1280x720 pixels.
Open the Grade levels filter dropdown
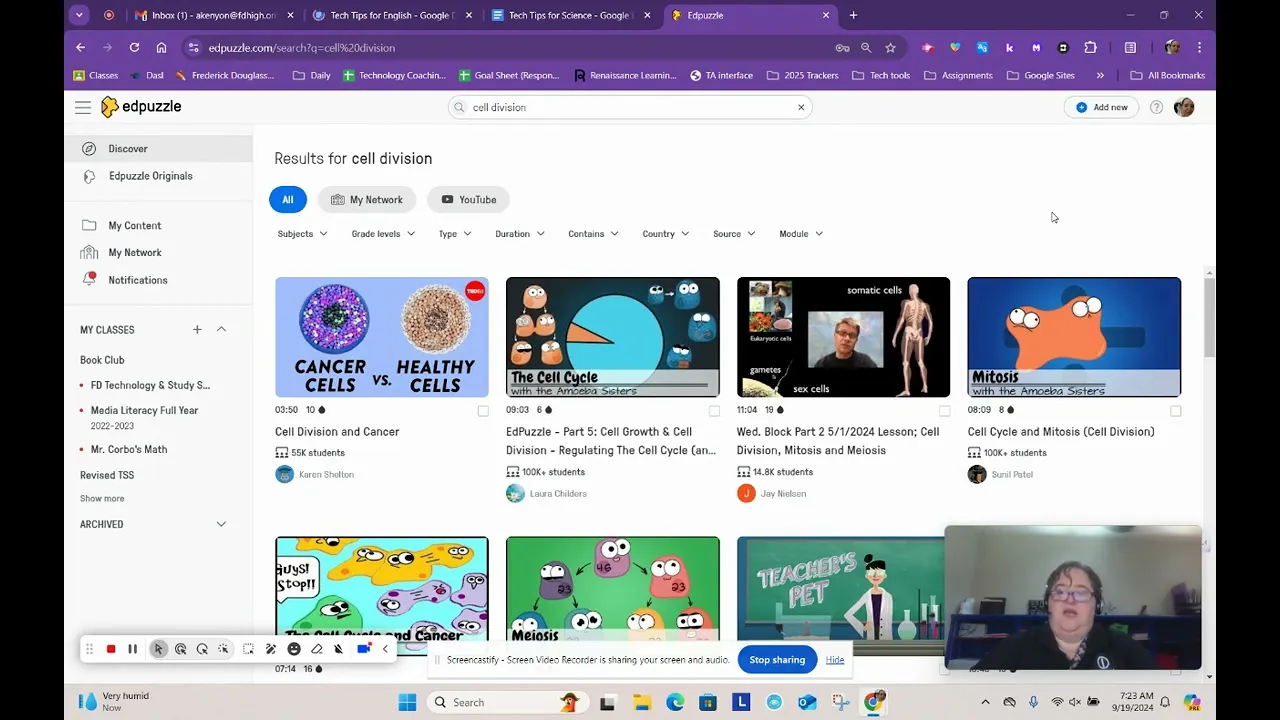(x=383, y=234)
